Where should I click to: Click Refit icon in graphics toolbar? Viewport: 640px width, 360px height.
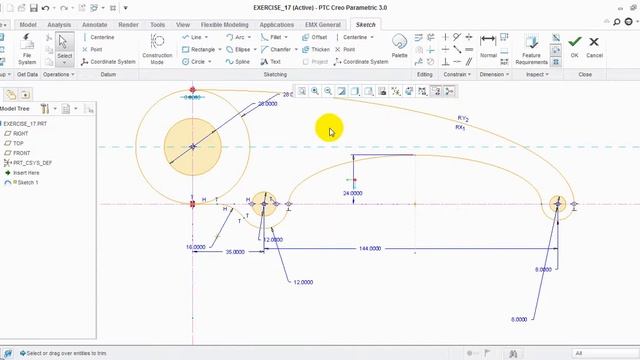coord(302,91)
